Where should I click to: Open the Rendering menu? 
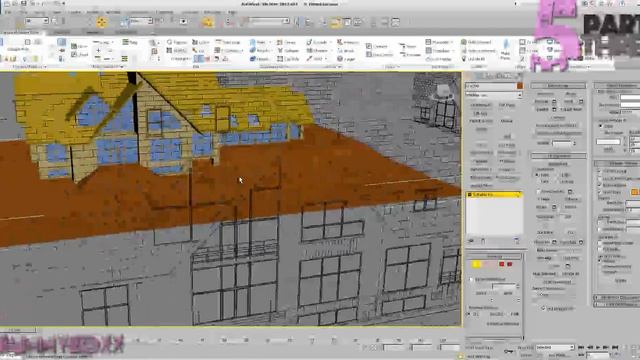click(165, 12)
